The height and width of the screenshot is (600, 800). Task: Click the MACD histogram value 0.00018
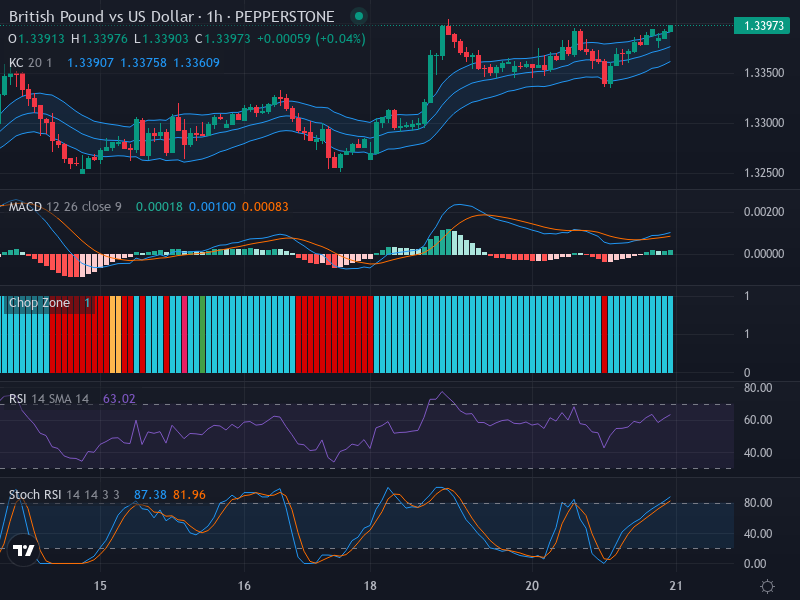(159, 207)
